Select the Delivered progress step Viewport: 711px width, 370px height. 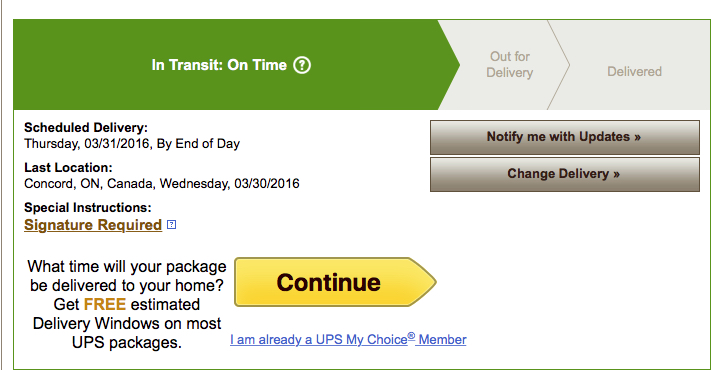tap(634, 71)
